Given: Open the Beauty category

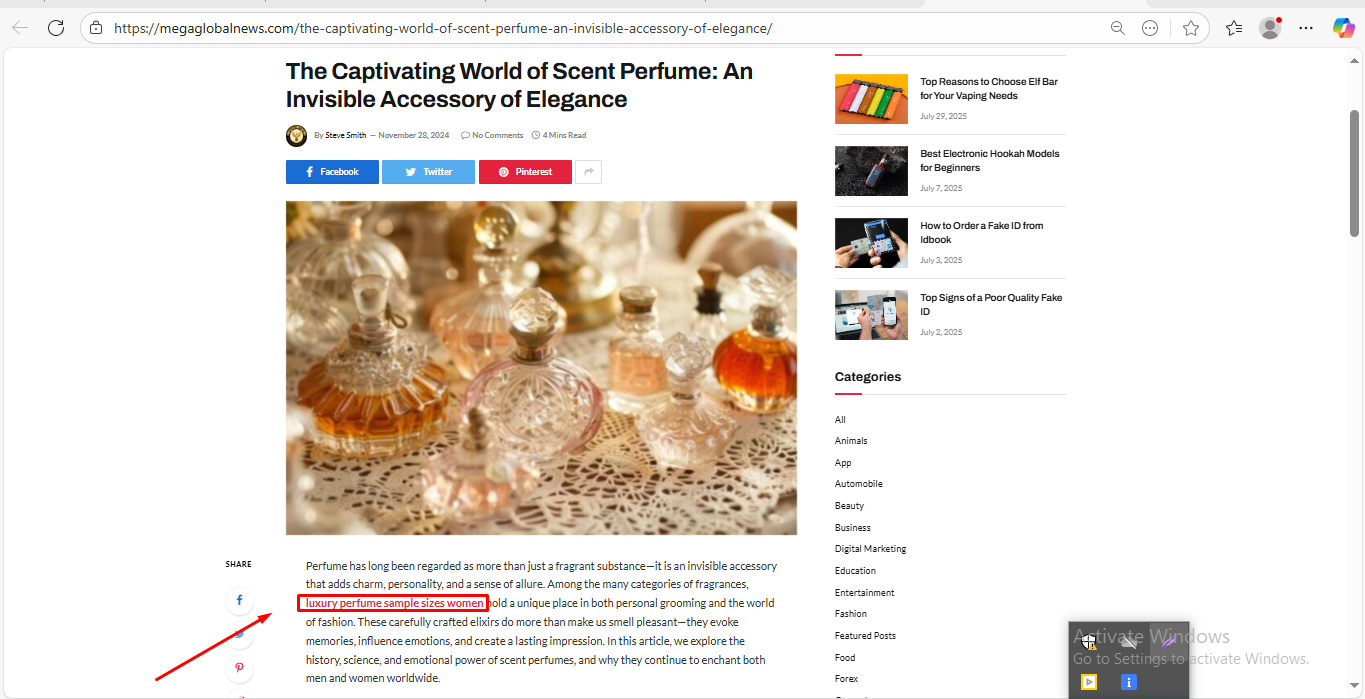Looking at the screenshot, I should [x=849, y=506].
